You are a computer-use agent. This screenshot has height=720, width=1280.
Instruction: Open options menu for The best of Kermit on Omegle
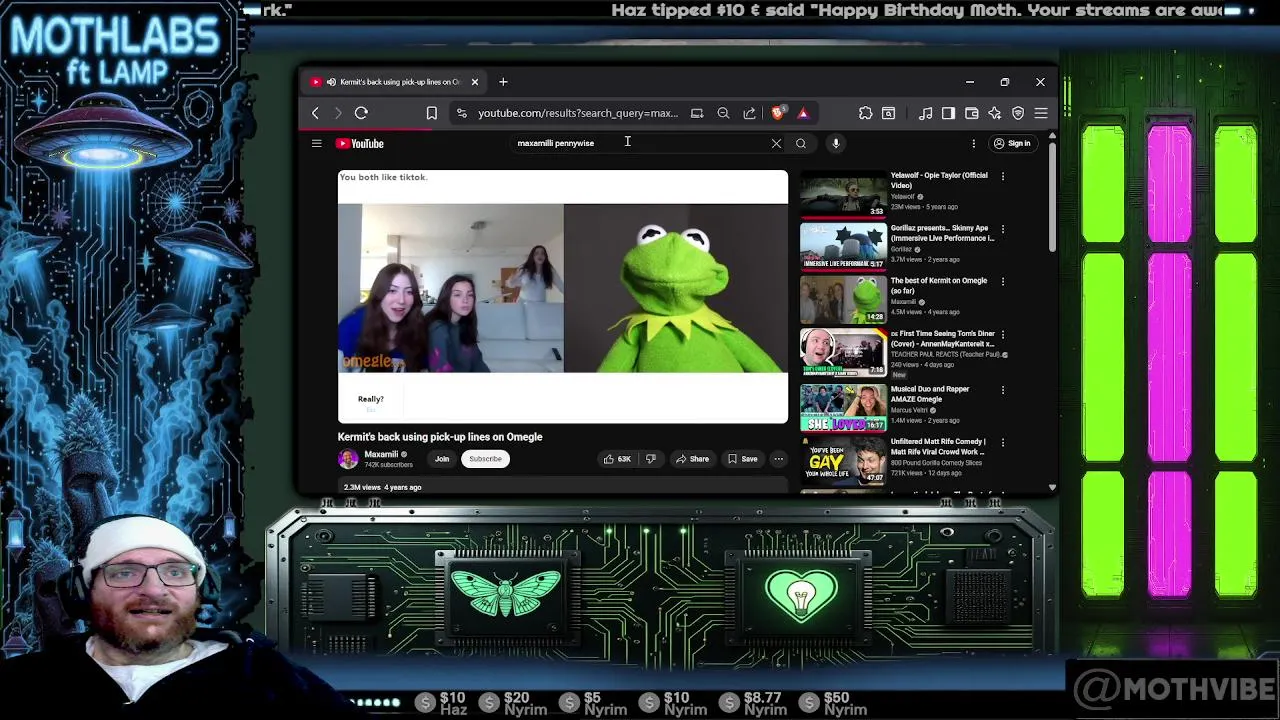(1003, 282)
